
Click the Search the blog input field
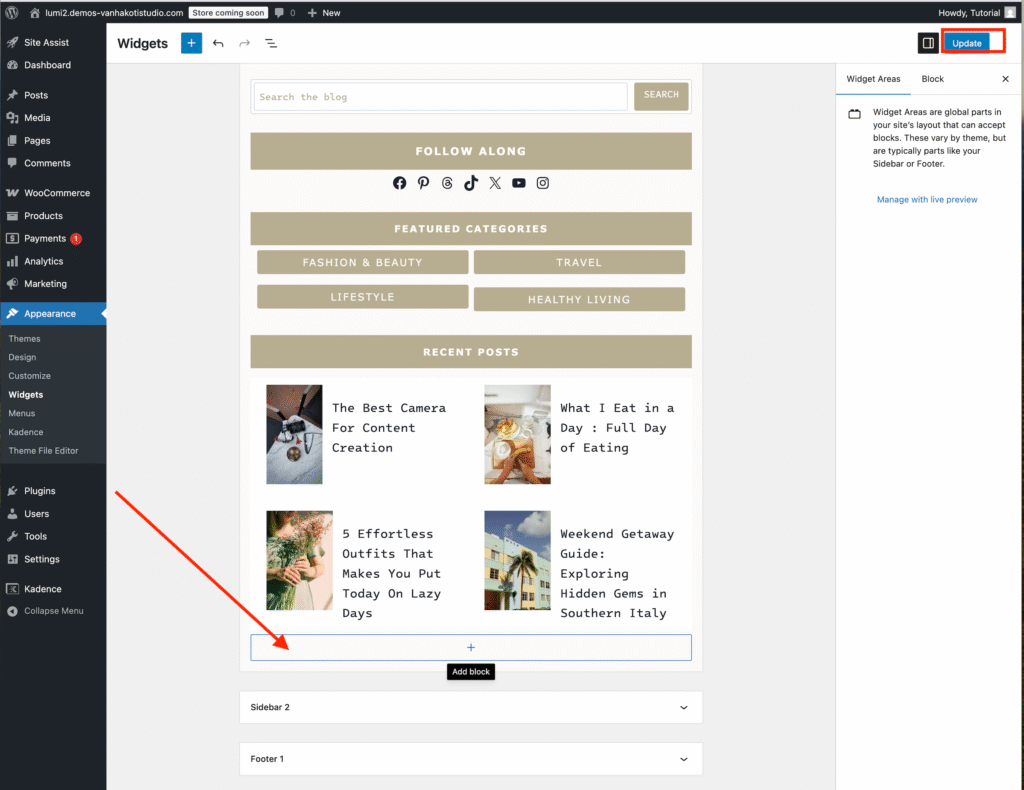point(440,97)
